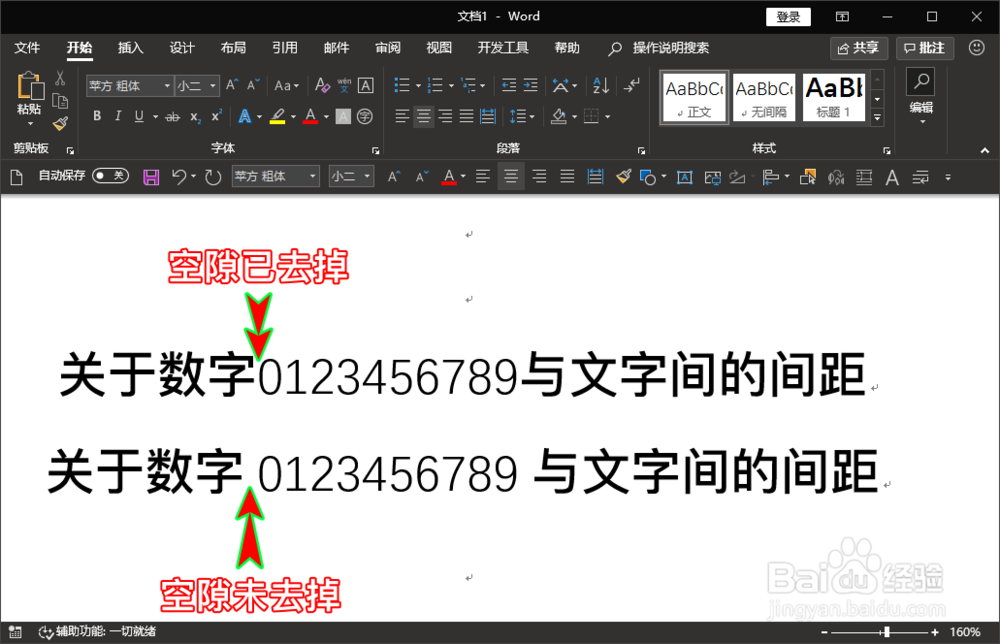Screen dimensions: 1000x644
Task: Click the Format Painter icon
Action: (x=60, y=122)
